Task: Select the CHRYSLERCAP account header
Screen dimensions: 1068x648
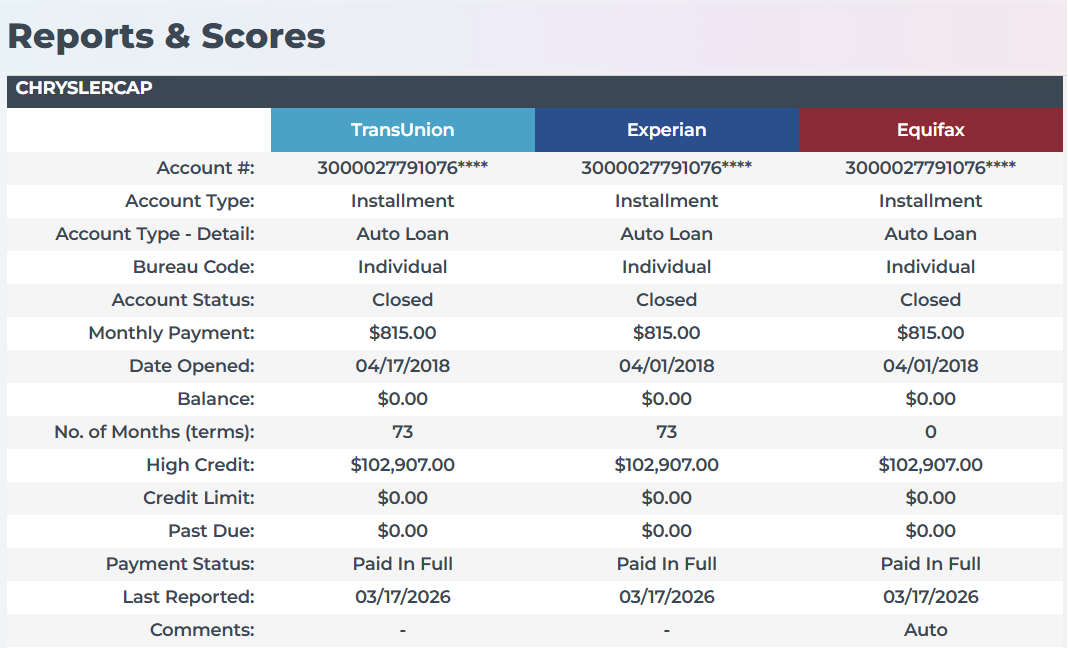Action: 535,91
